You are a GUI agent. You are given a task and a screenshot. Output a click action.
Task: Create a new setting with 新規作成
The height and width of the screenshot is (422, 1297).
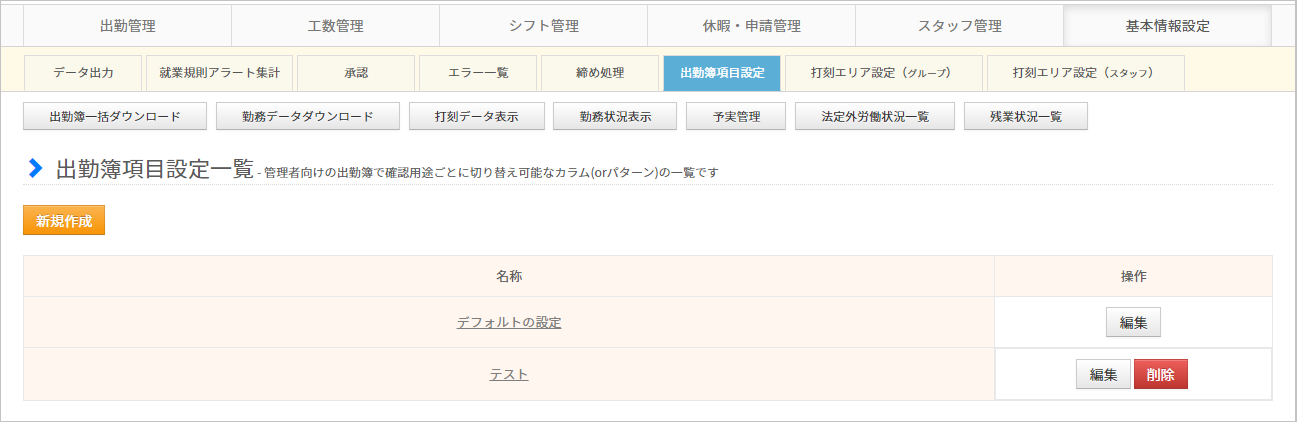tap(64, 221)
